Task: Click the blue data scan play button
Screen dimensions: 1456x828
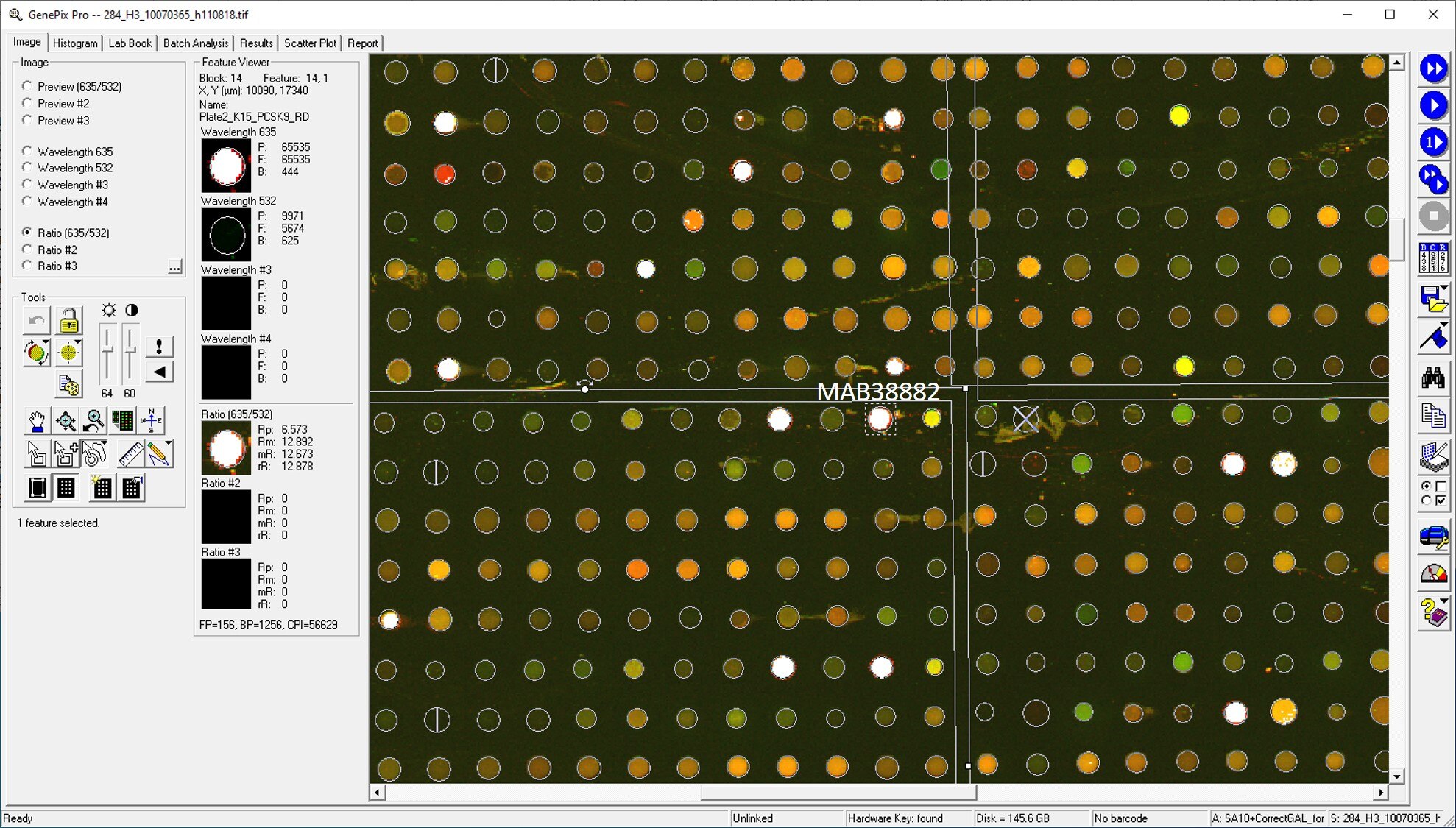Action: tap(1432, 105)
